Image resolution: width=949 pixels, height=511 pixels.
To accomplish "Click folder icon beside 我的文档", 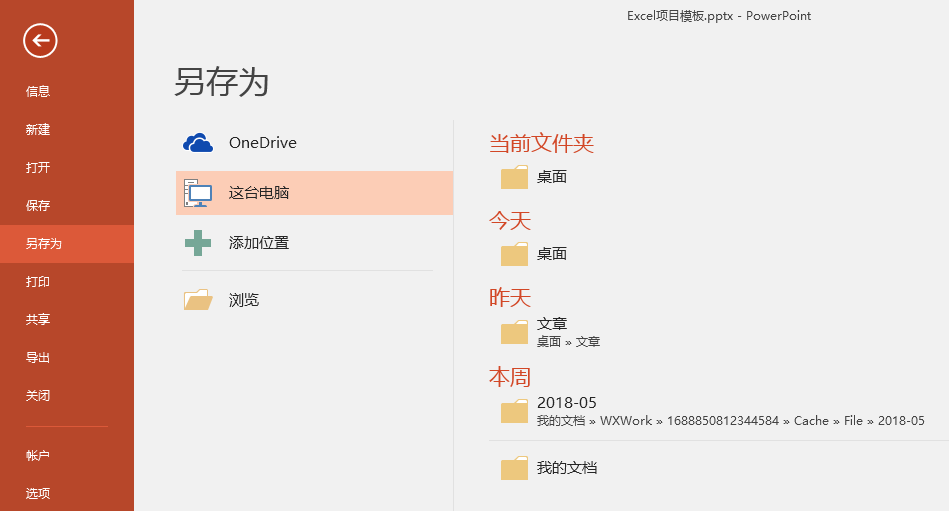I will [514, 468].
